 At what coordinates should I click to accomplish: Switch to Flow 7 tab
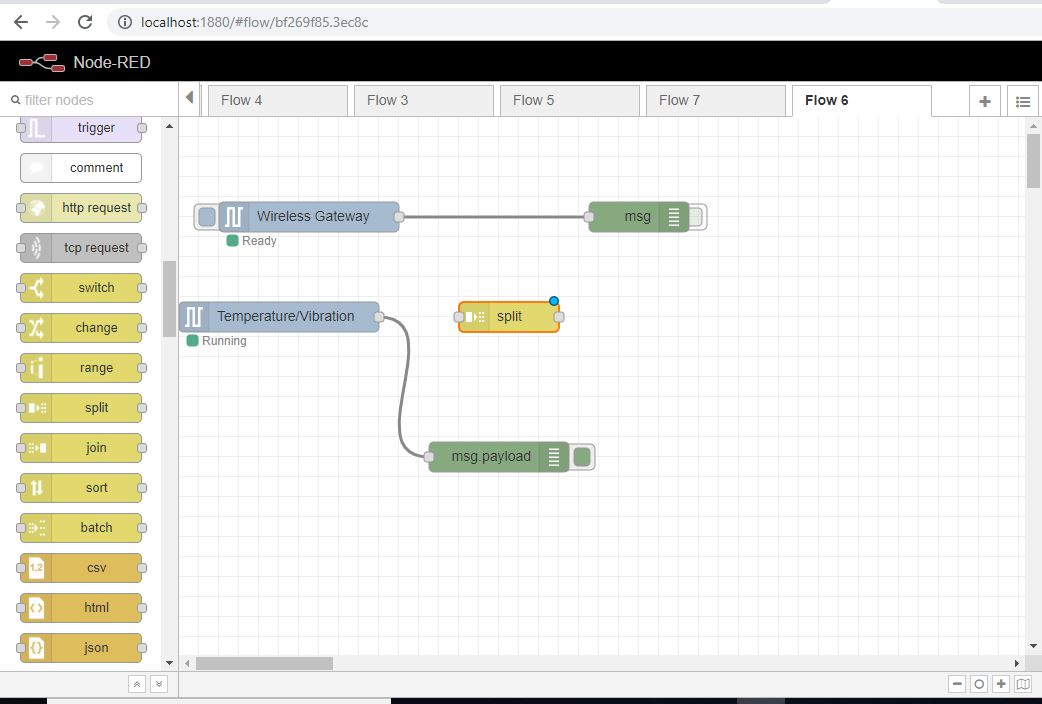click(x=716, y=100)
